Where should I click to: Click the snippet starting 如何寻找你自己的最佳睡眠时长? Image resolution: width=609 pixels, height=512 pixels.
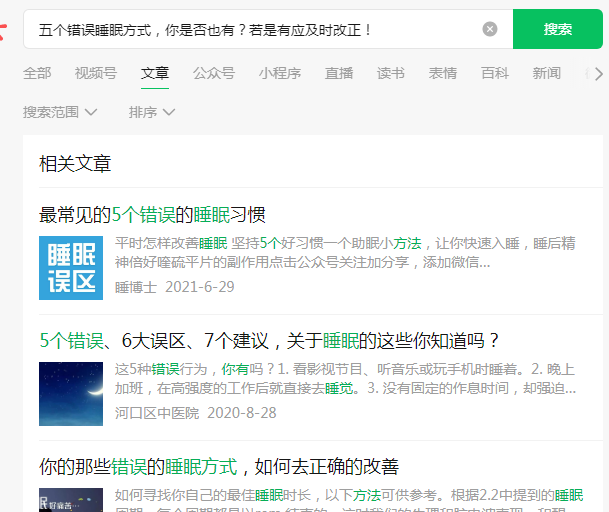click(x=349, y=501)
